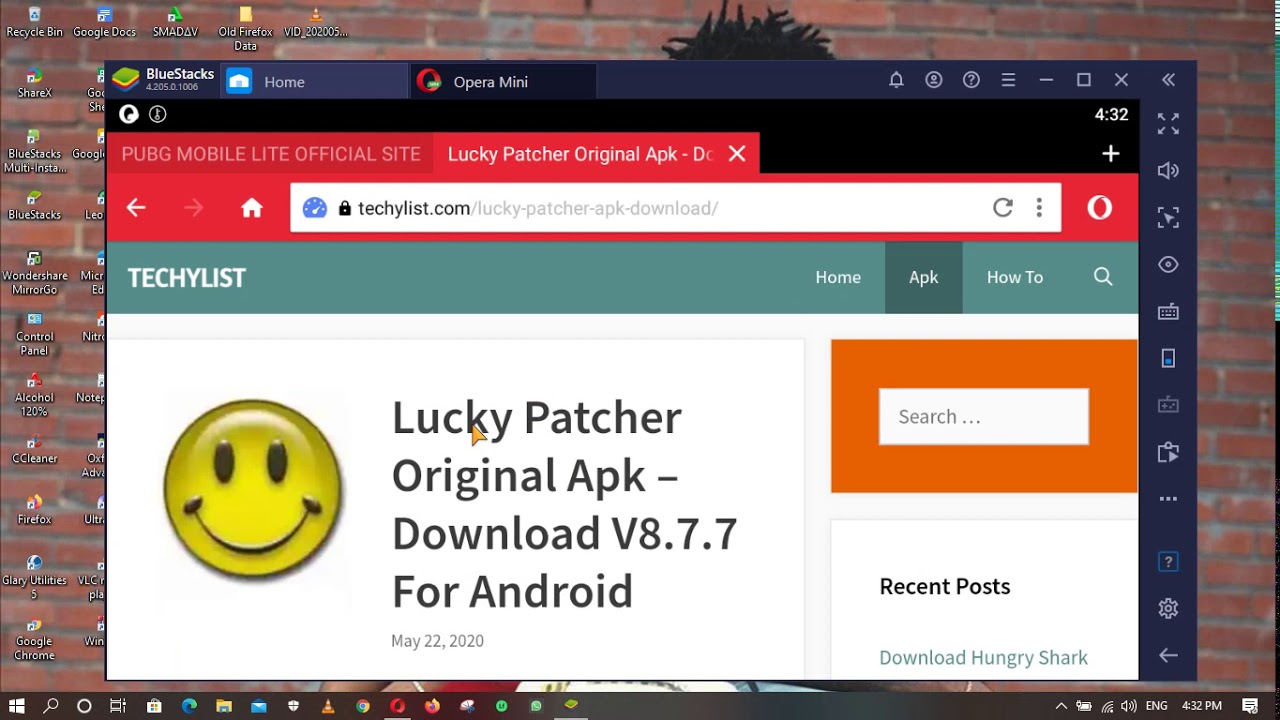The height and width of the screenshot is (720, 1280).
Task: Open Wondershare MirrorGo desktop shortcut
Action: point(35,274)
